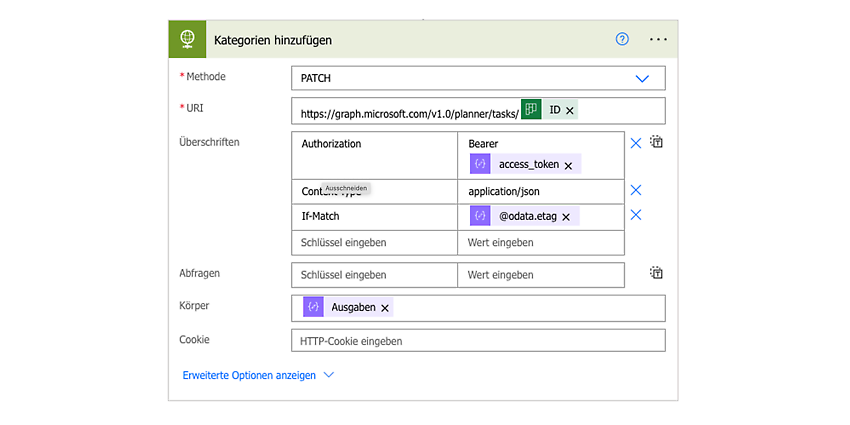Image resolution: width=850 pixels, height=425 pixels.
Task: Click into the URI field
Action: pyautogui.click(x=478, y=111)
